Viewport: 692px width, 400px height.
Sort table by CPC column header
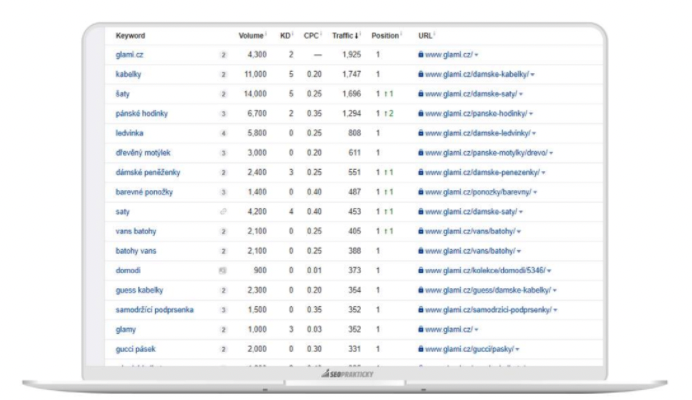(311, 36)
